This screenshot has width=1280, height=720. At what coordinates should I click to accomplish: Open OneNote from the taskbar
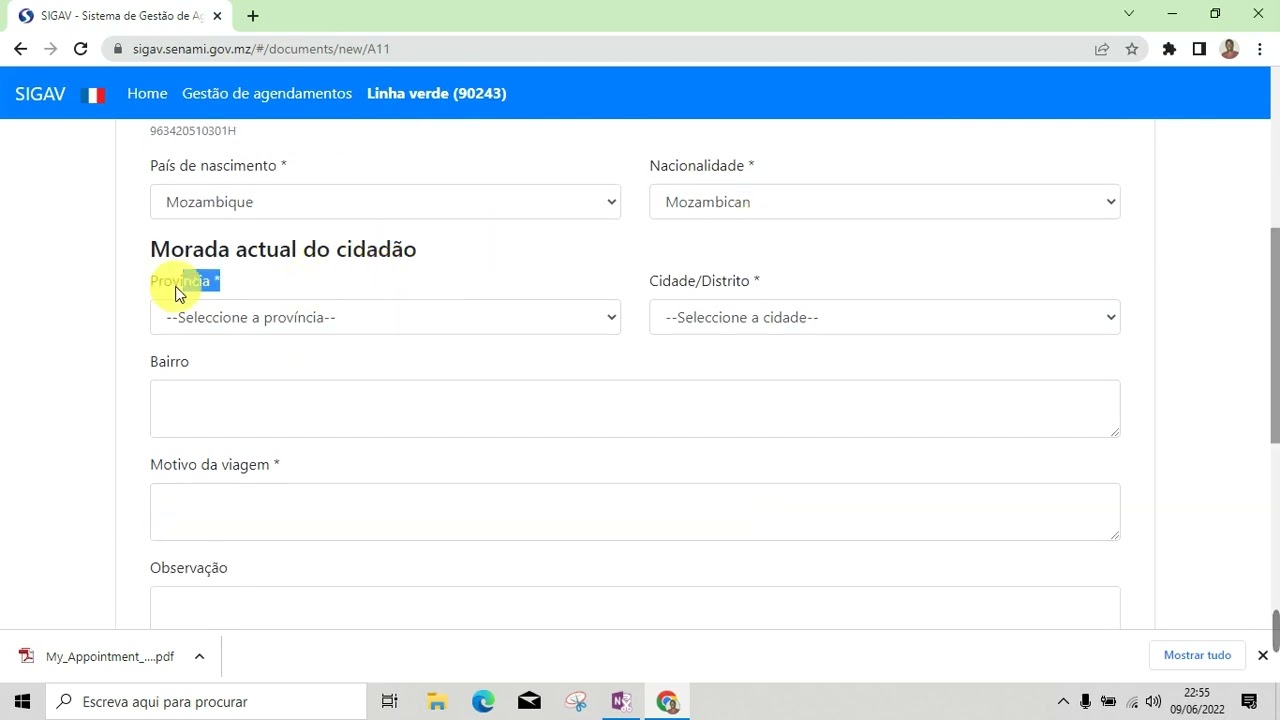point(621,701)
